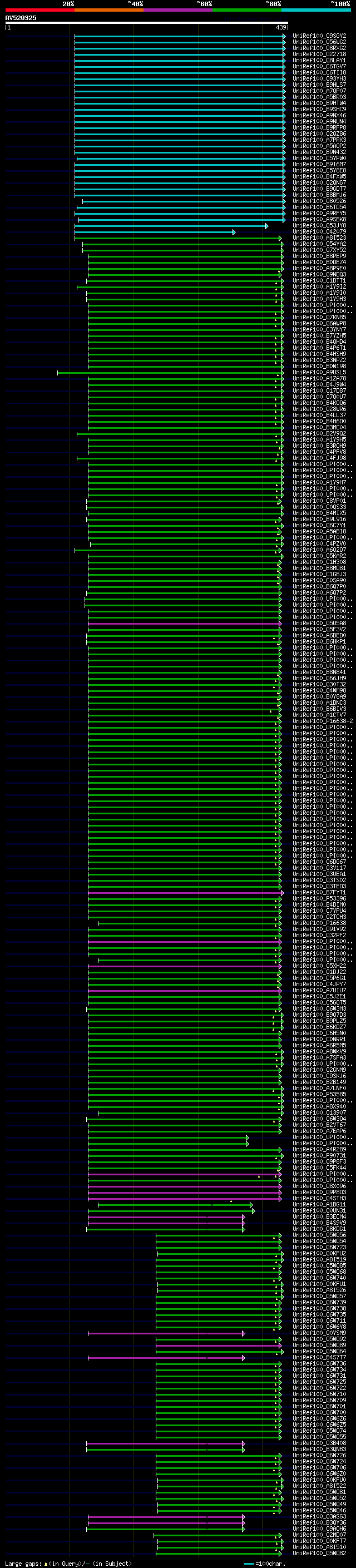Select the UniRef100_C5YPW0 label
The height and width of the screenshot is (1568, 356).
pos(319,159)
